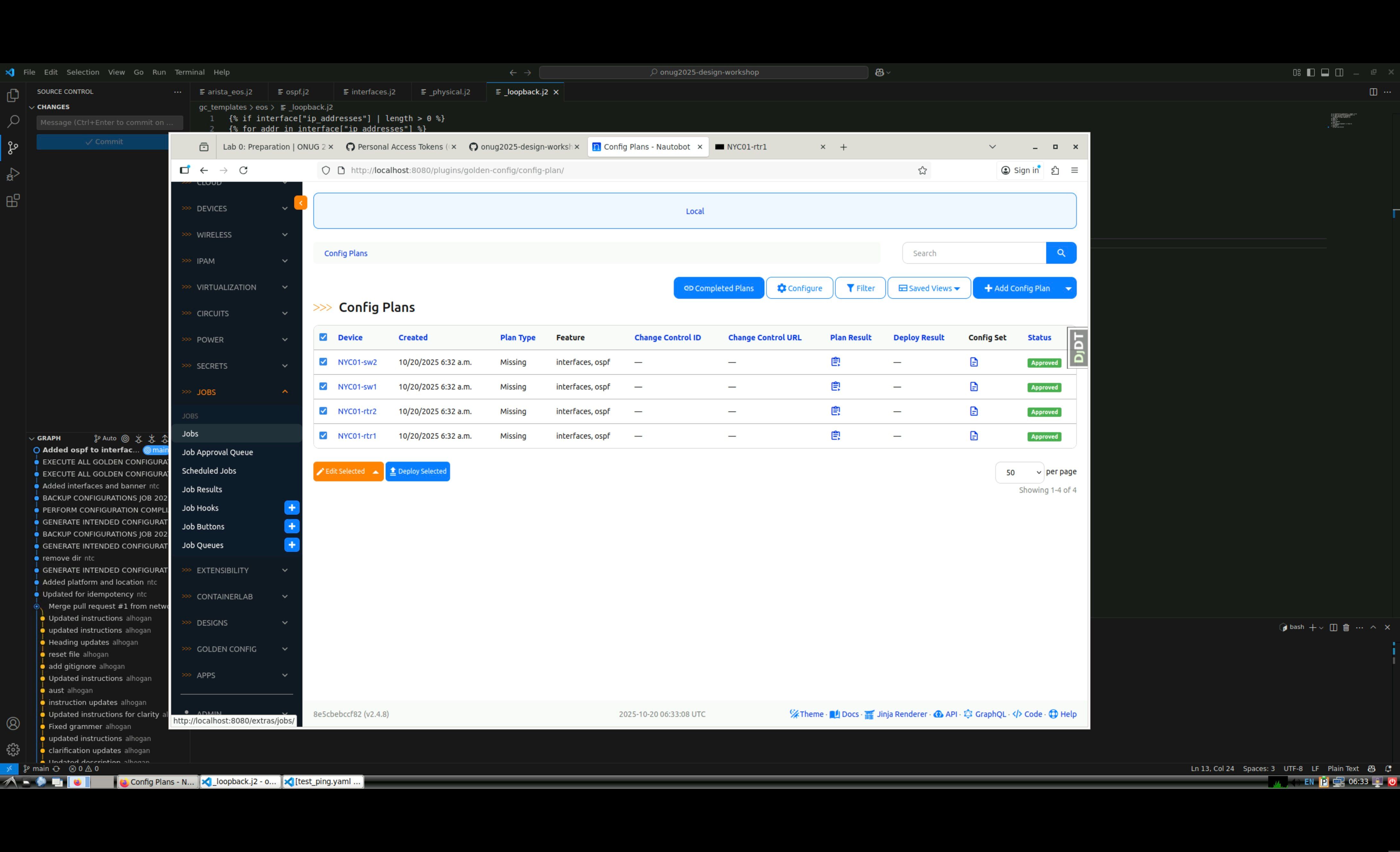Bookmark page with star icon
This screenshot has height=852, width=1400.
(x=922, y=170)
